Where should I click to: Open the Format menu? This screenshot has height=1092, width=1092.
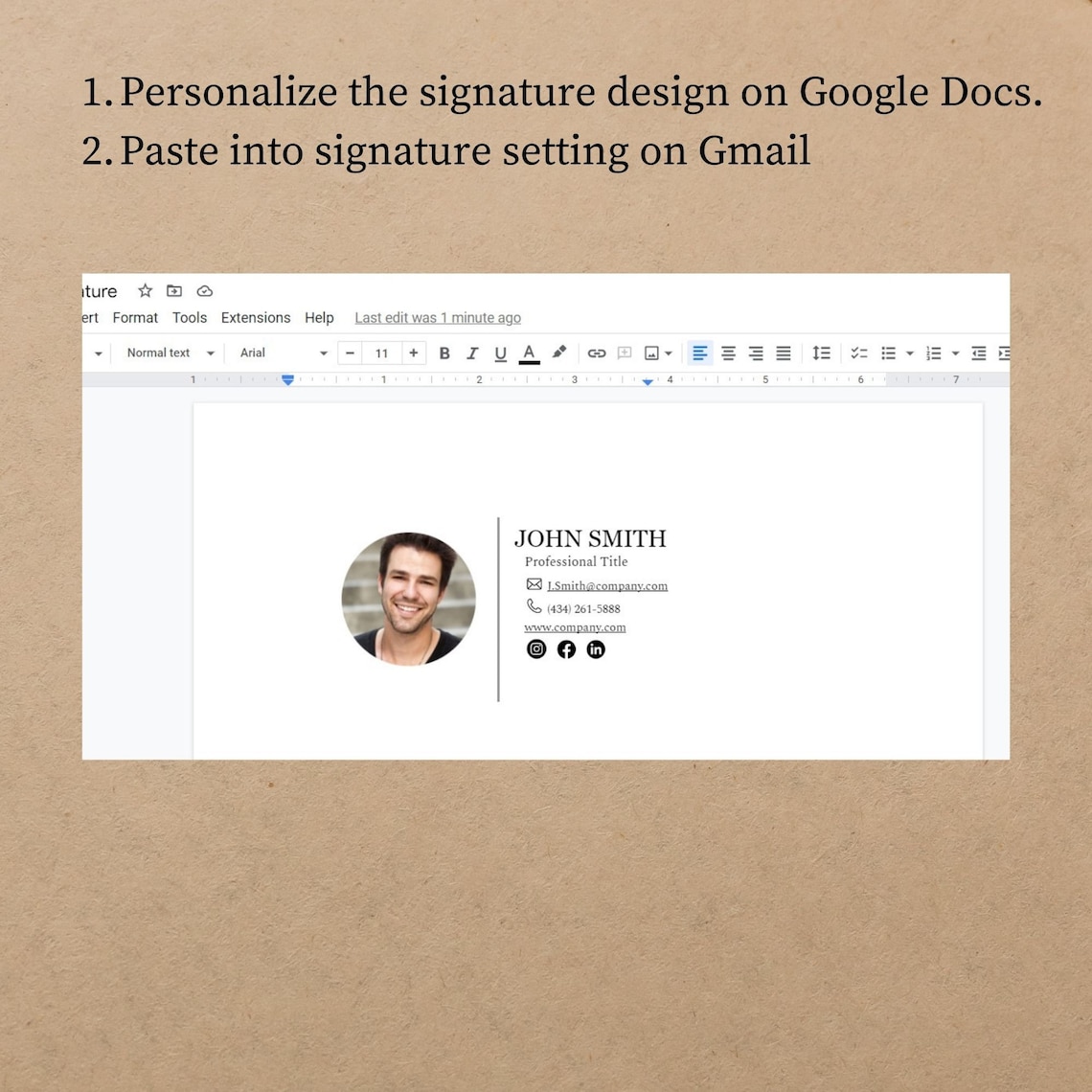(135, 317)
